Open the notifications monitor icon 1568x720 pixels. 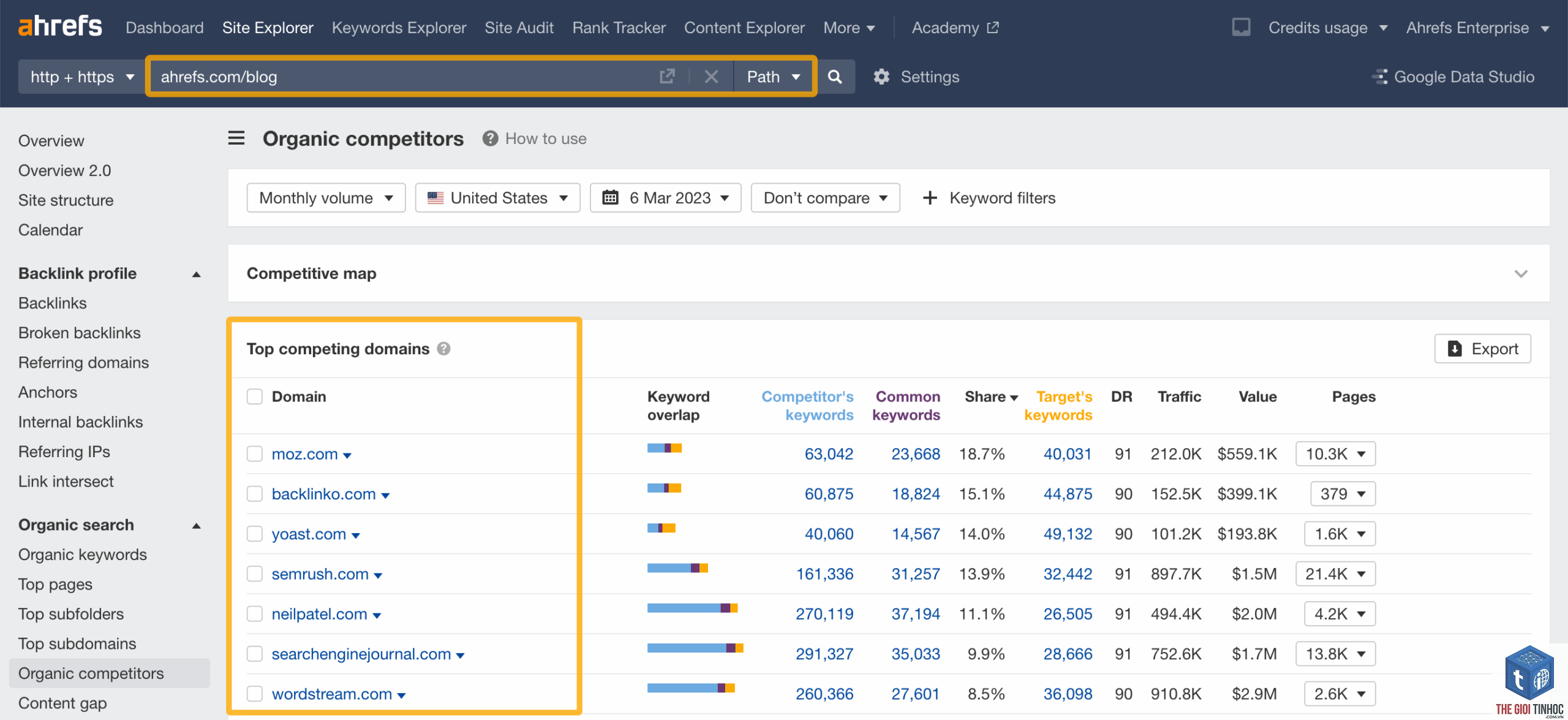(x=1241, y=28)
